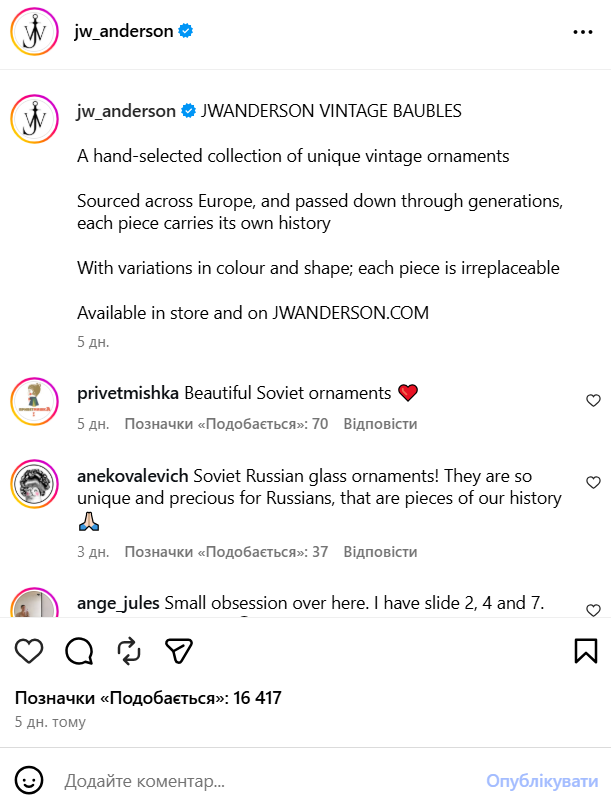Image resolution: width=611 pixels, height=804 pixels.
Task: Open the emoji picker smiley icon
Action: 30,780
